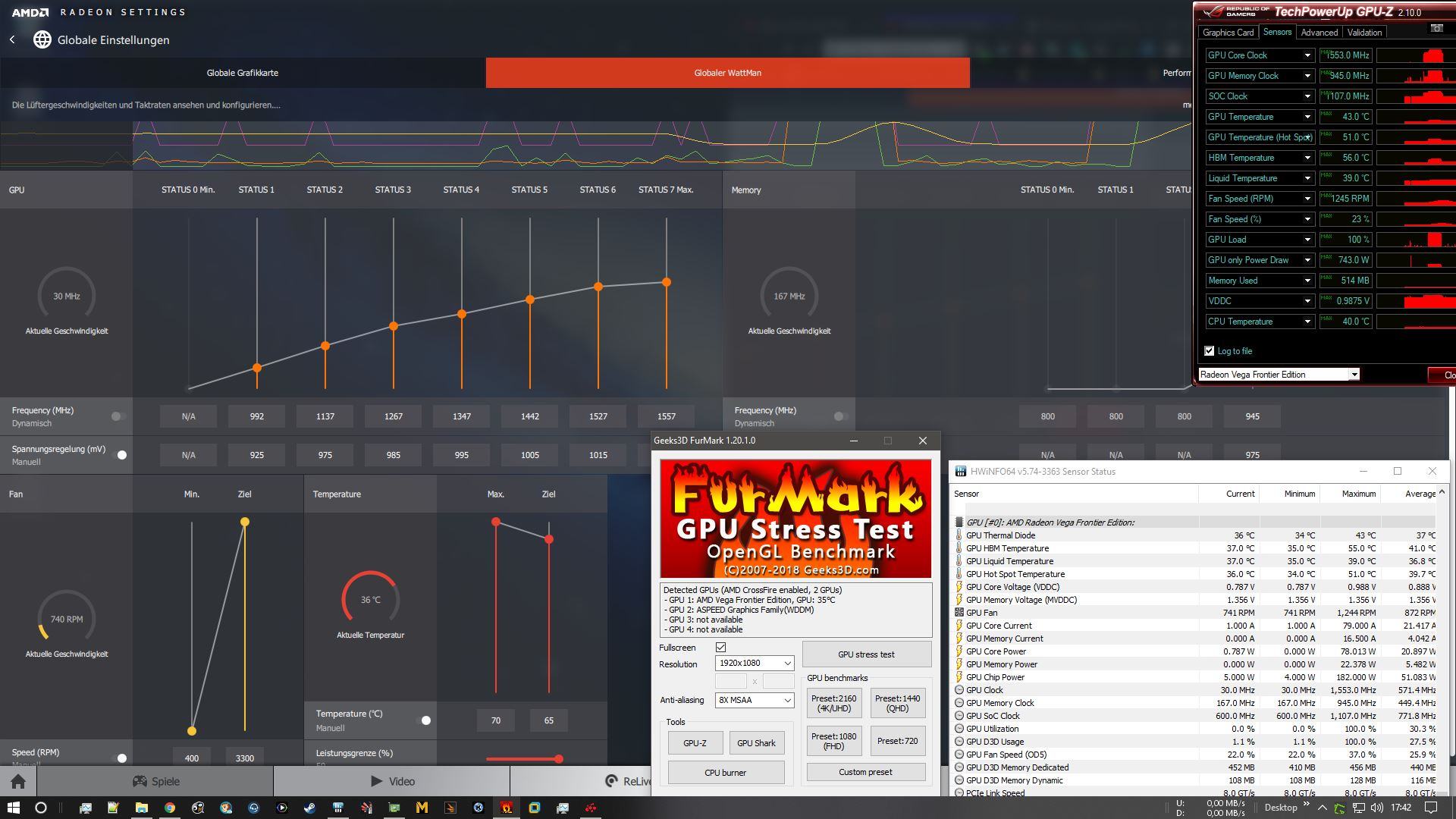This screenshot has height=819, width=1456.
Task: Click the CPU burner button
Action: point(725,773)
